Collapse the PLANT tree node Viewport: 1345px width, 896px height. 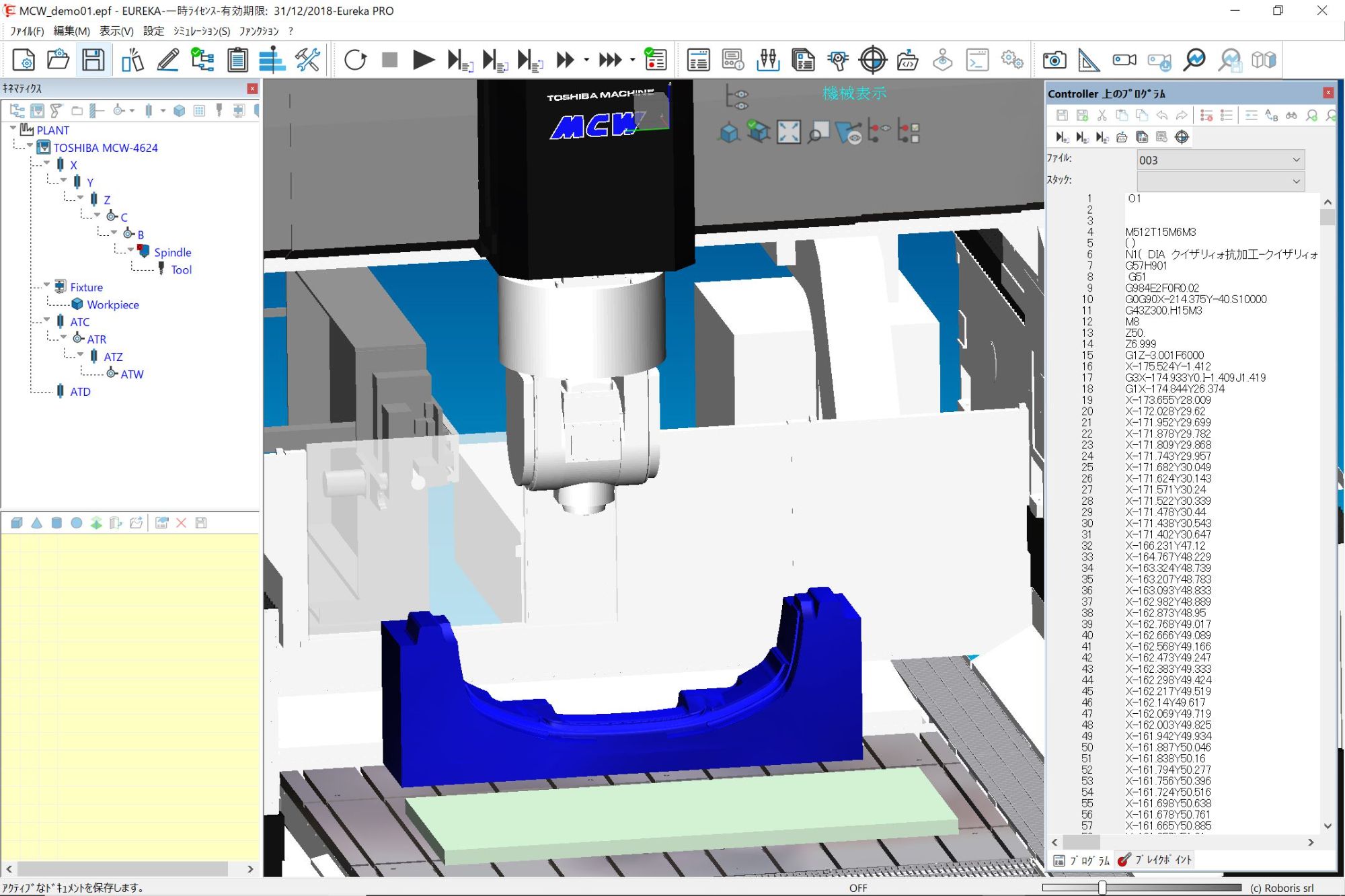[x=13, y=127]
